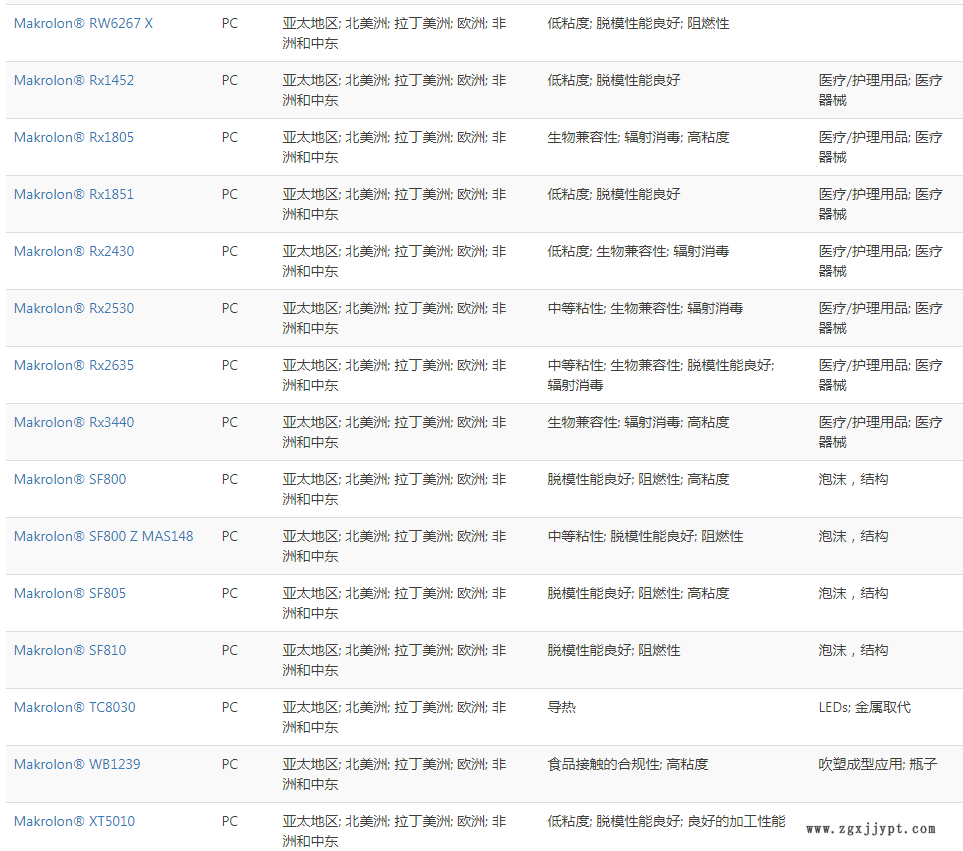
Task: Select the Makrolon® SF810 link
Action: coord(70,650)
